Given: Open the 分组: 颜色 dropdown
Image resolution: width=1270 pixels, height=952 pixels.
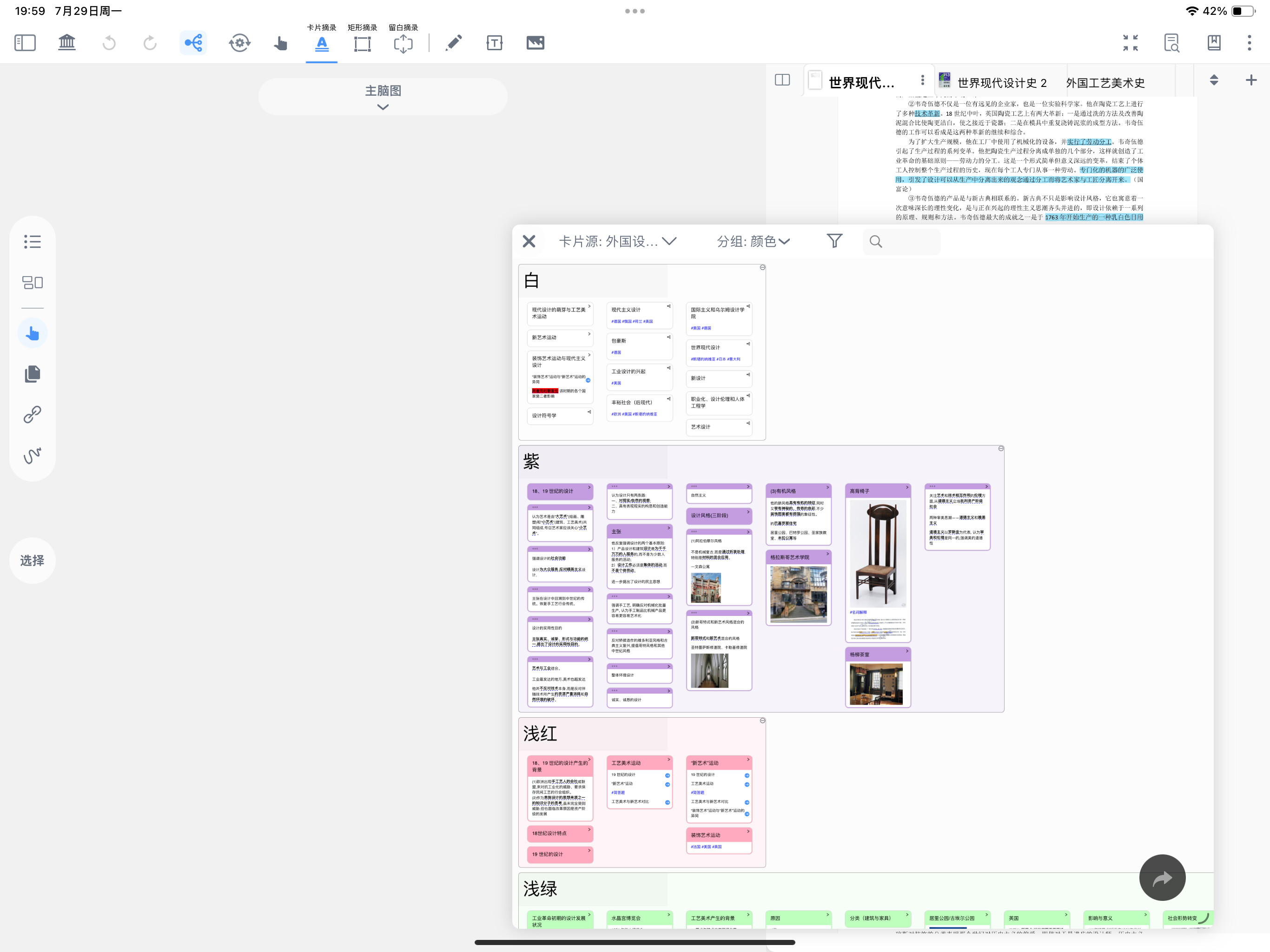Looking at the screenshot, I should pos(753,241).
